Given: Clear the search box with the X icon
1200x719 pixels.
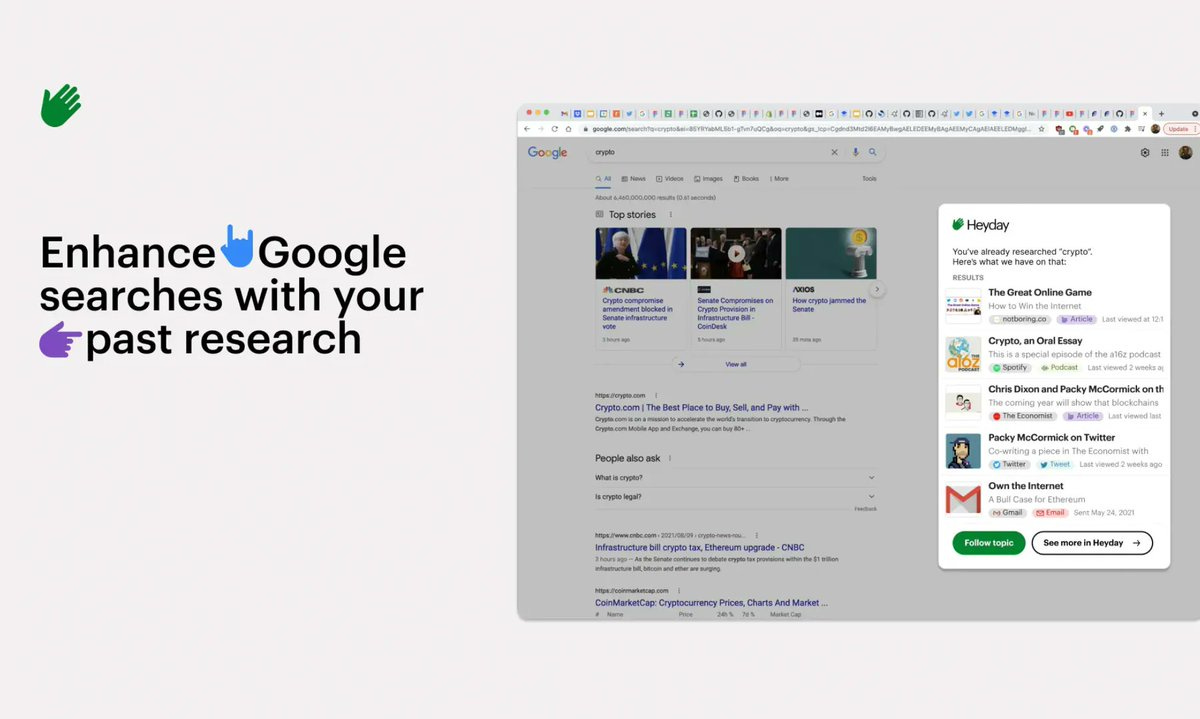Looking at the screenshot, I should click(835, 153).
